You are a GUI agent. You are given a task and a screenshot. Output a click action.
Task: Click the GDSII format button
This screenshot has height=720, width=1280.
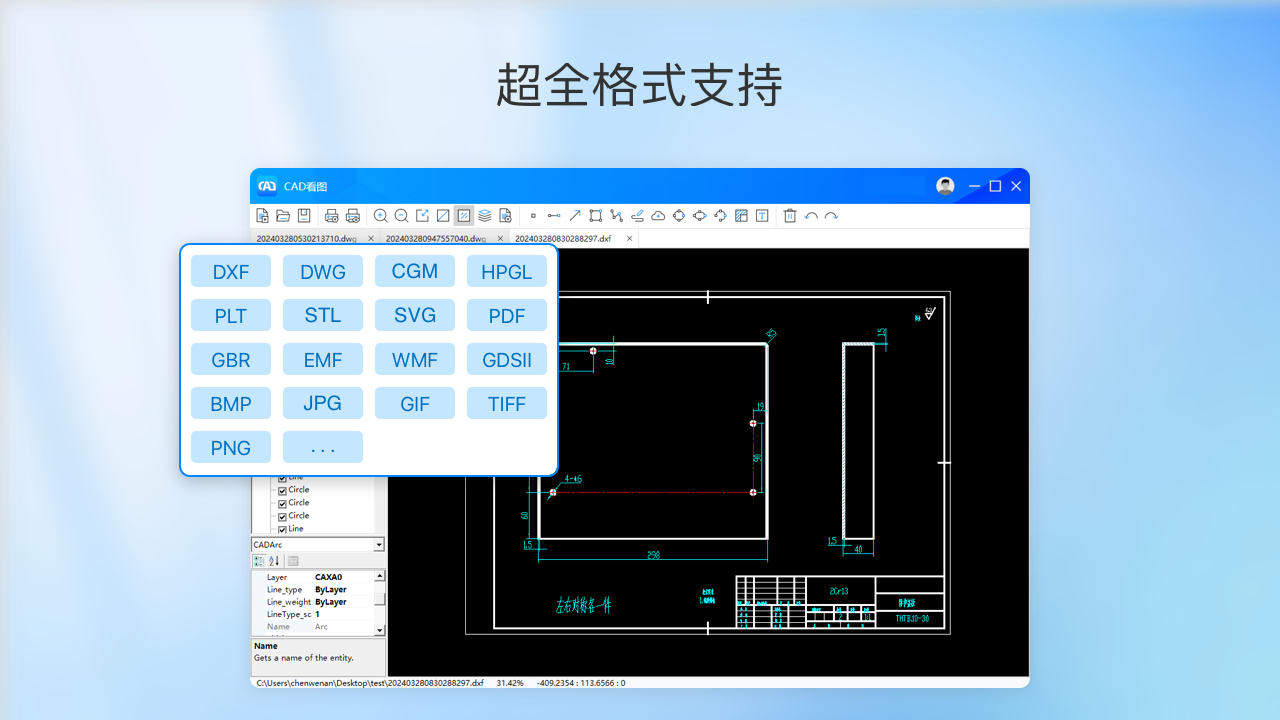(507, 359)
